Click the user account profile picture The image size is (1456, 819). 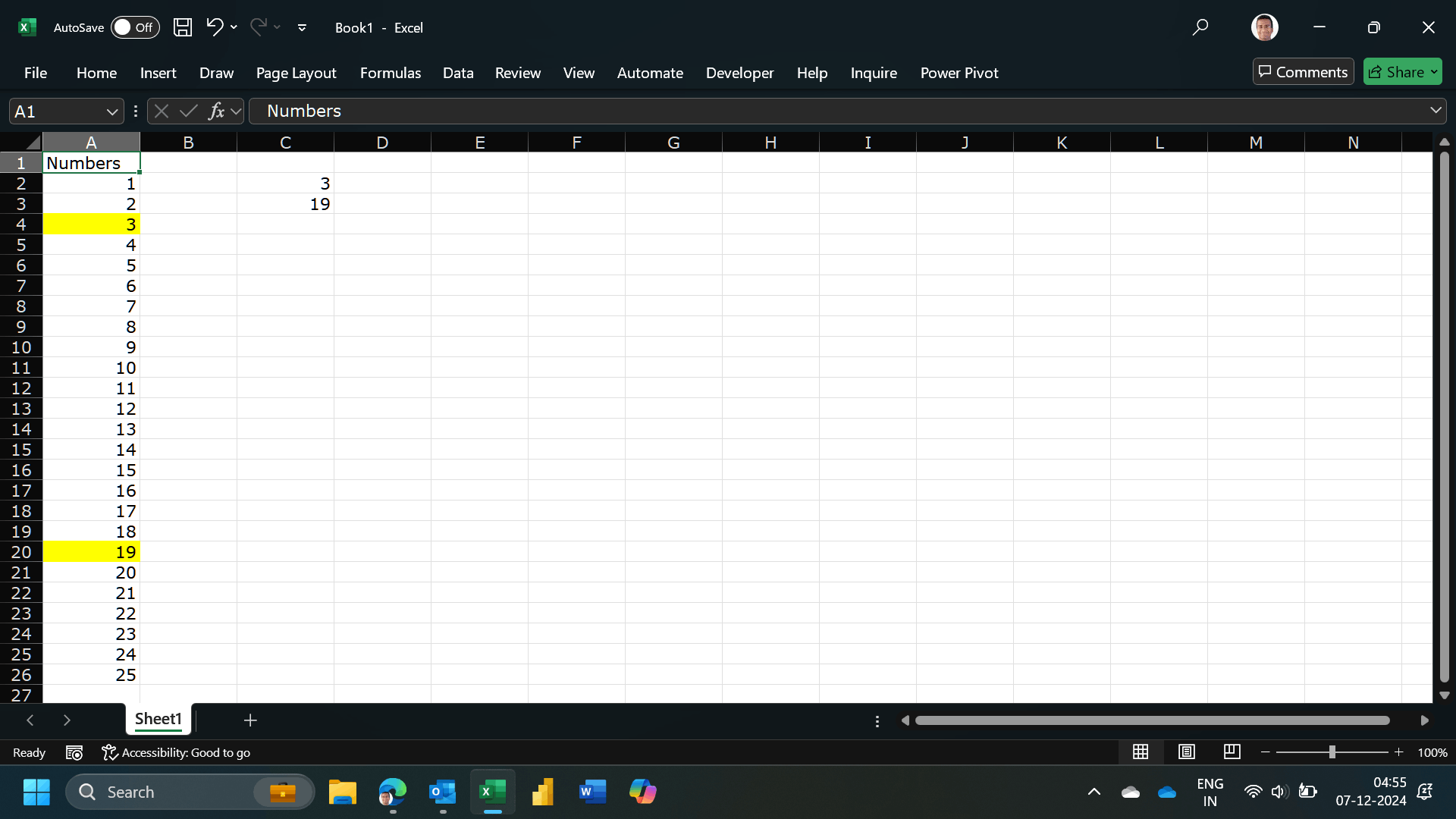(x=1264, y=27)
